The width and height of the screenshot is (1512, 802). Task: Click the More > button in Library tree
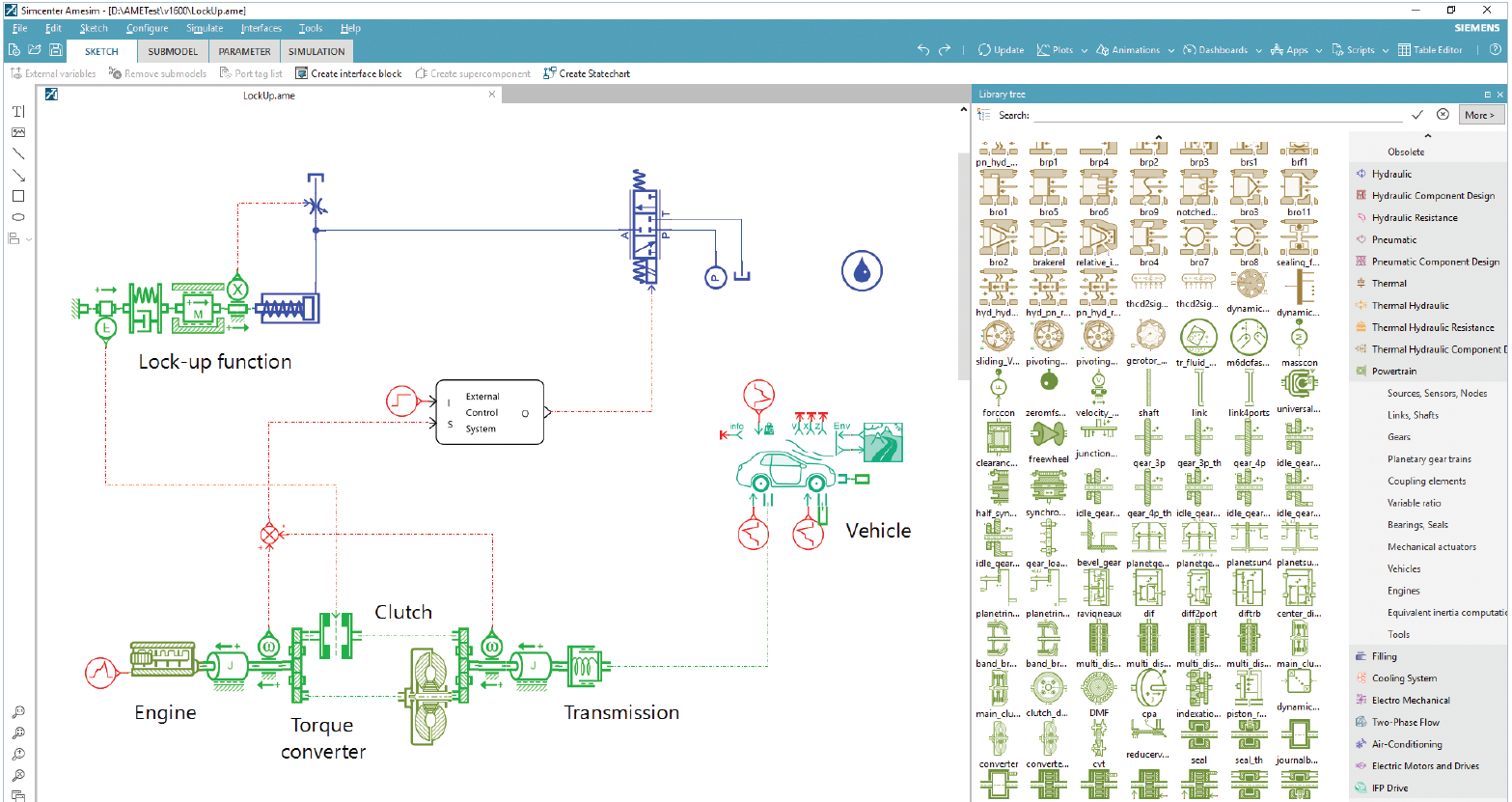pyautogui.click(x=1479, y=115)
